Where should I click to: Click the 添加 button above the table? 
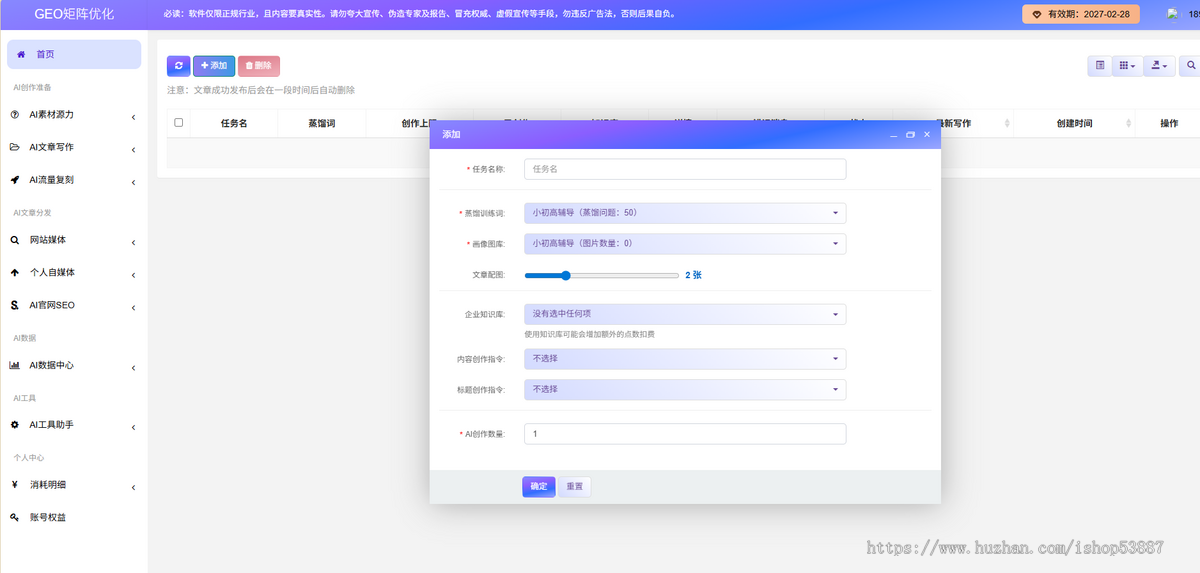[214, 66]
